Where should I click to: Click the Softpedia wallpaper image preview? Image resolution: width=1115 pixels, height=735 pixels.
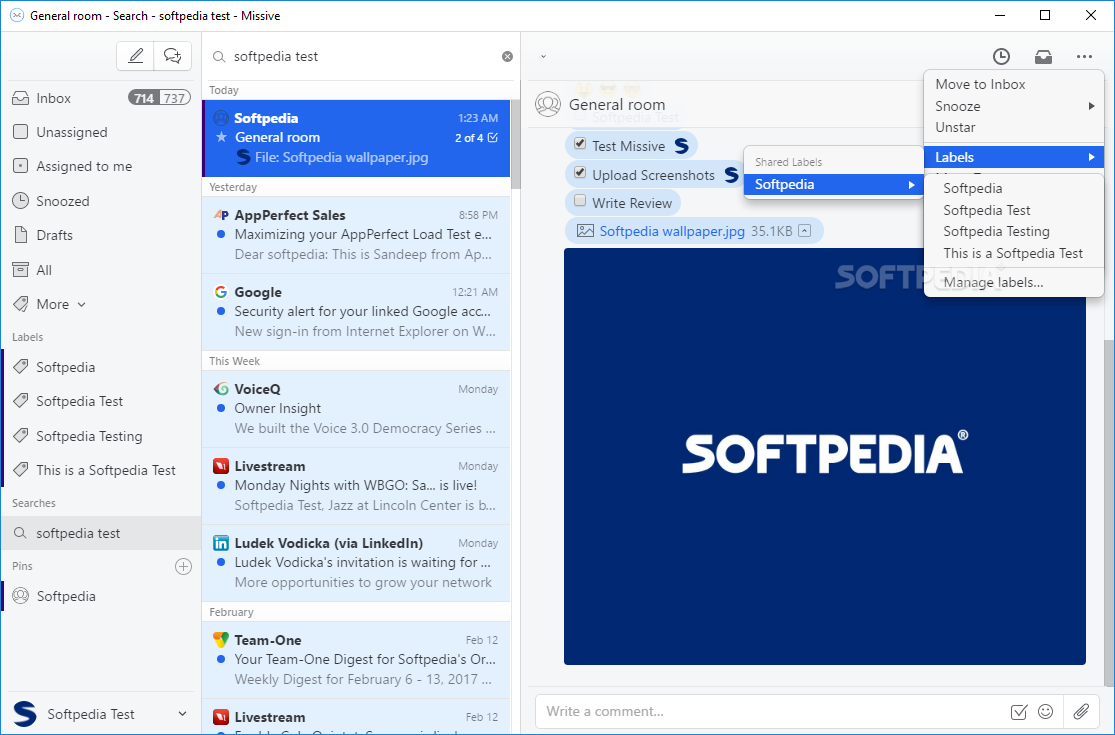coord(825,456)
